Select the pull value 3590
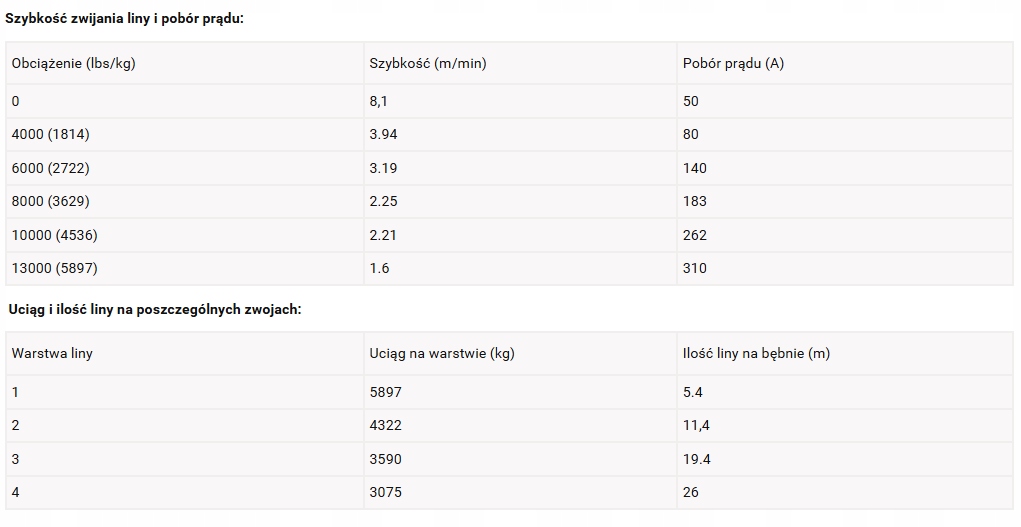1021x527 pixels. click(385, 459)
